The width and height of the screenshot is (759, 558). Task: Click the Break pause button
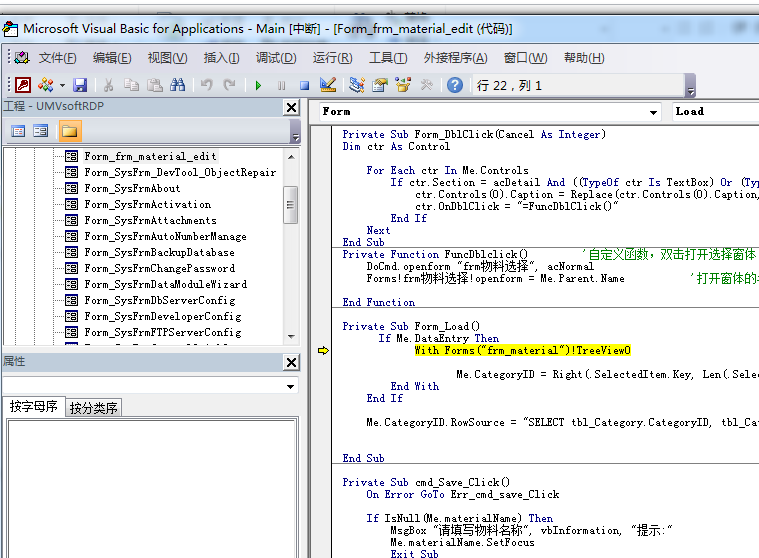281,86
